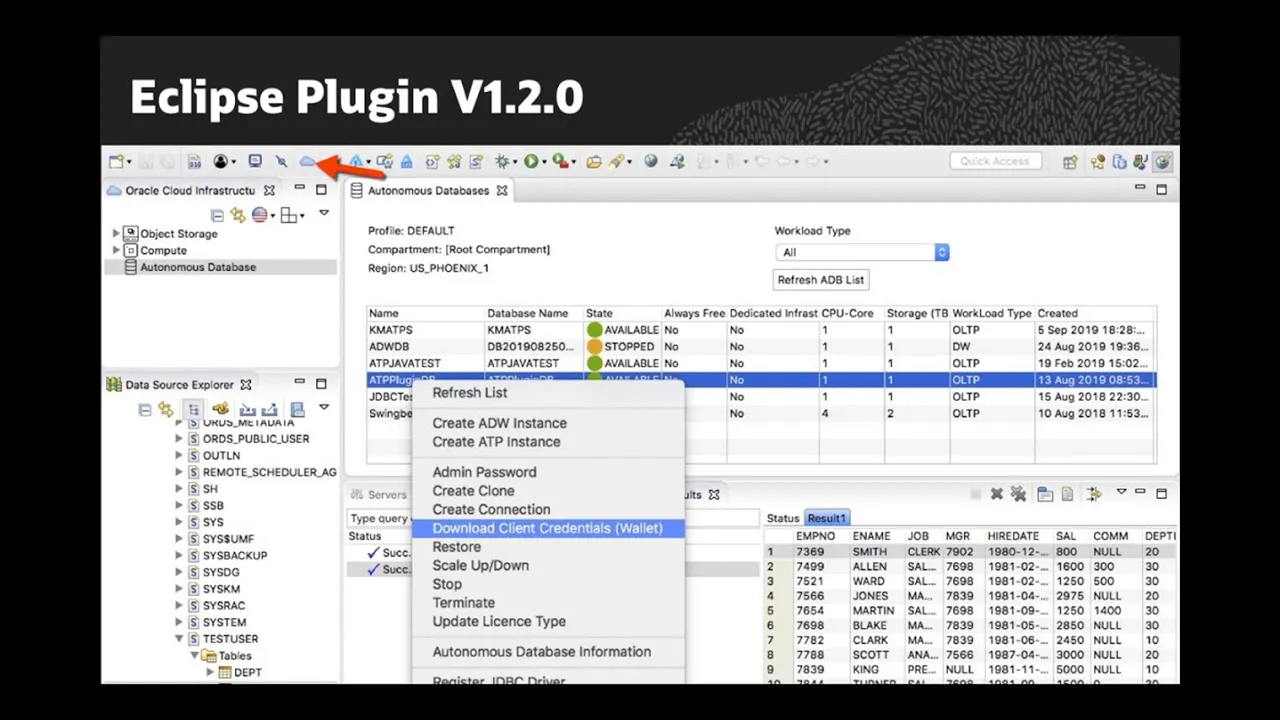The image size is (1280, 720).
Task: Choose Create ADW Instance in the context menu
Action: (x=499, y=423)
